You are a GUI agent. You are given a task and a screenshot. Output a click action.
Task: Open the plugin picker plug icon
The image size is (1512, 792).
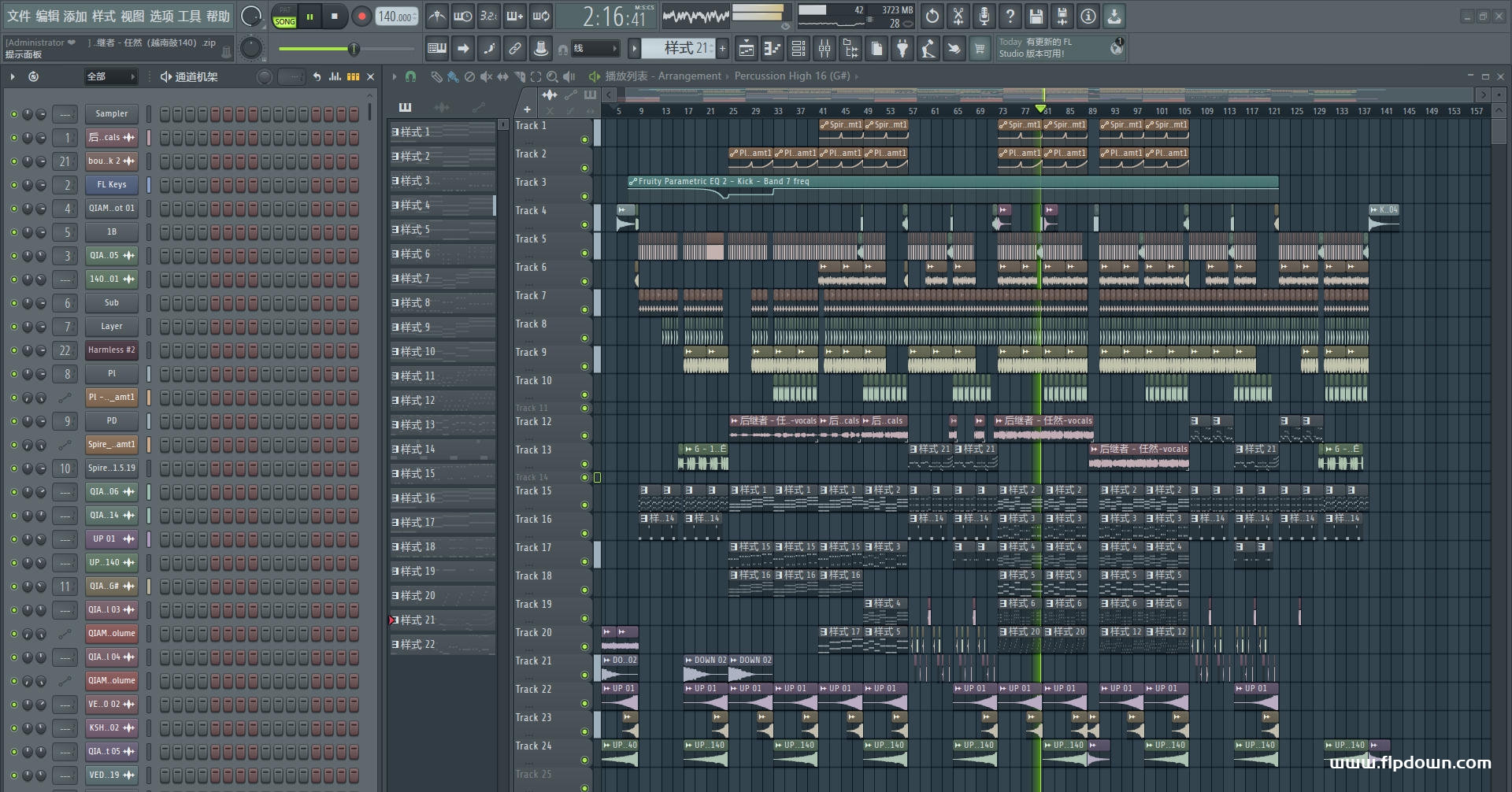click(x=902, y=49)
